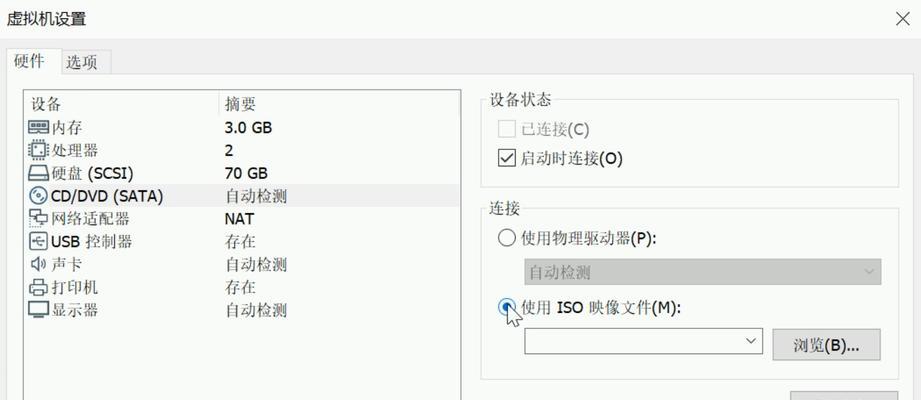Screen dimensions: 921x400
Task: Select the sound card (声卡) speaker icon
Action: pyautogui.click(x=38, y=264)
